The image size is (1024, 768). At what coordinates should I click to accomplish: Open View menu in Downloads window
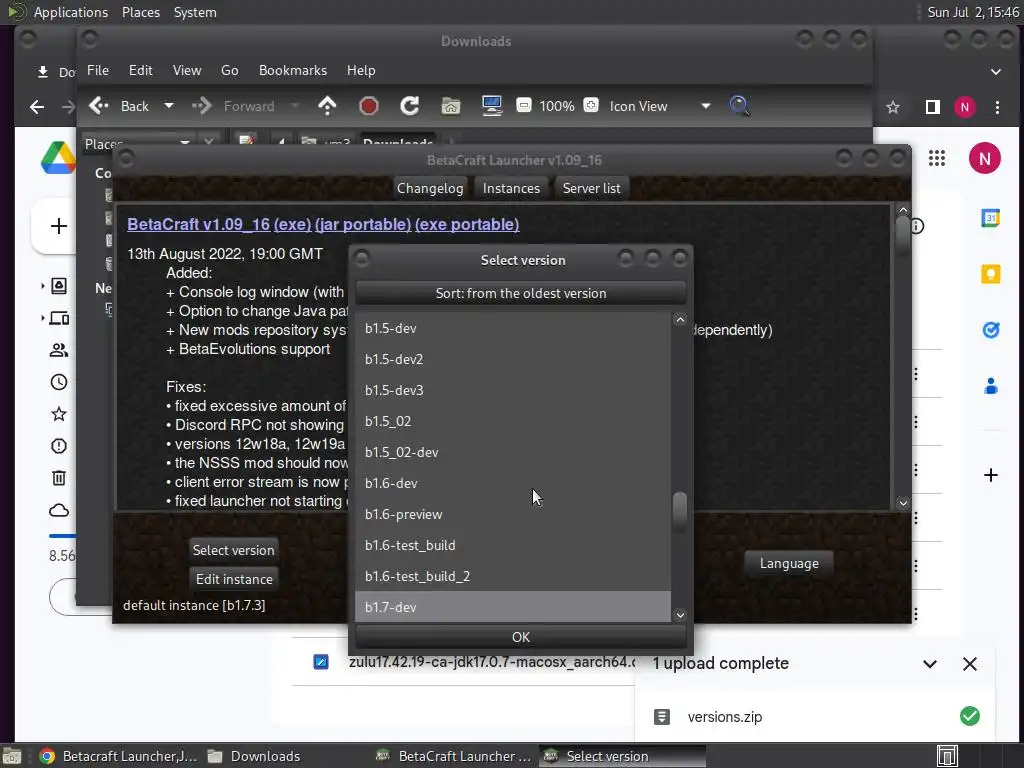click(x=187, y=71)
